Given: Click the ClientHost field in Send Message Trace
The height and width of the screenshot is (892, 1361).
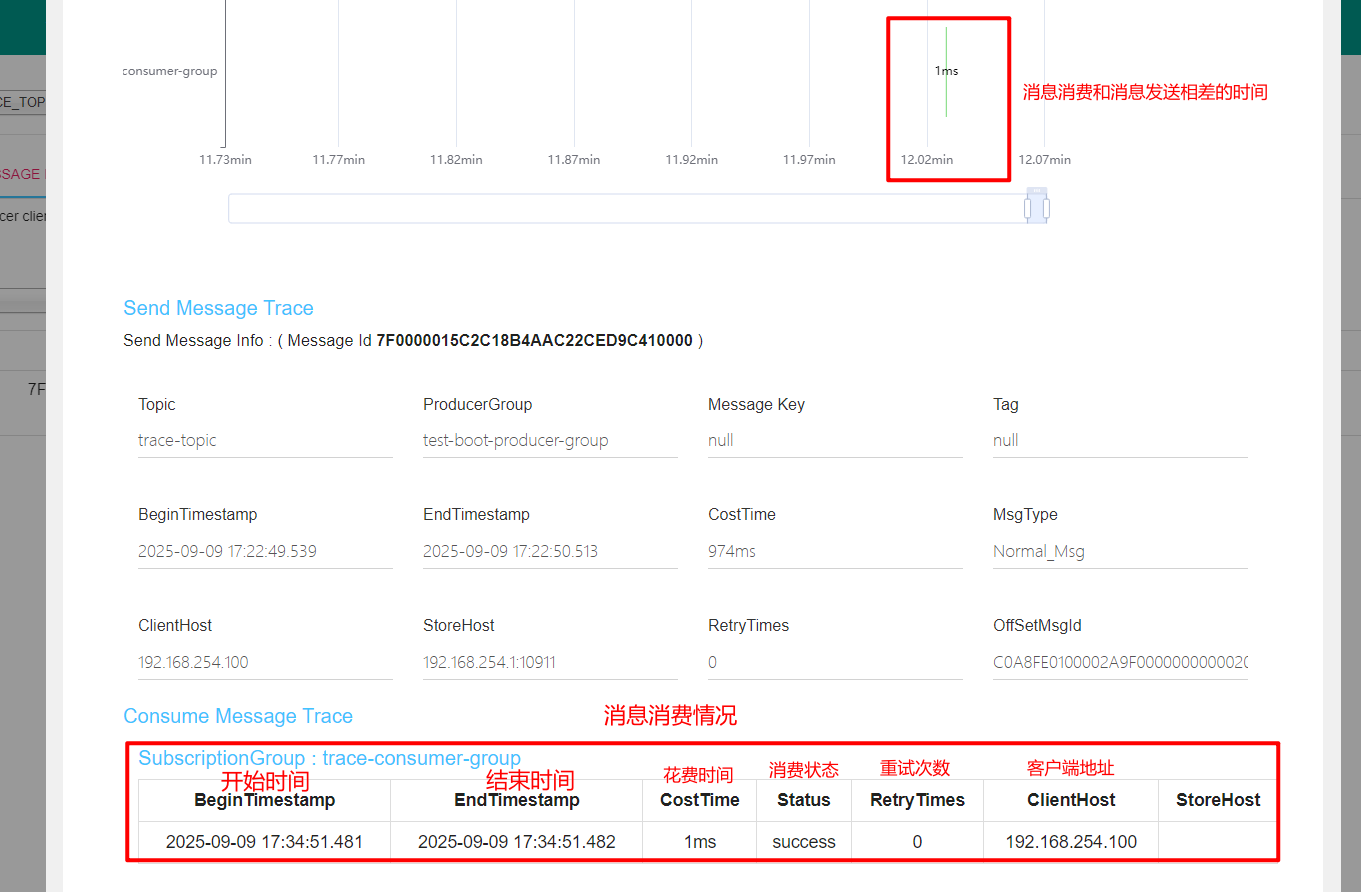Looking at the screenshot, I should (x=265, y=662).
